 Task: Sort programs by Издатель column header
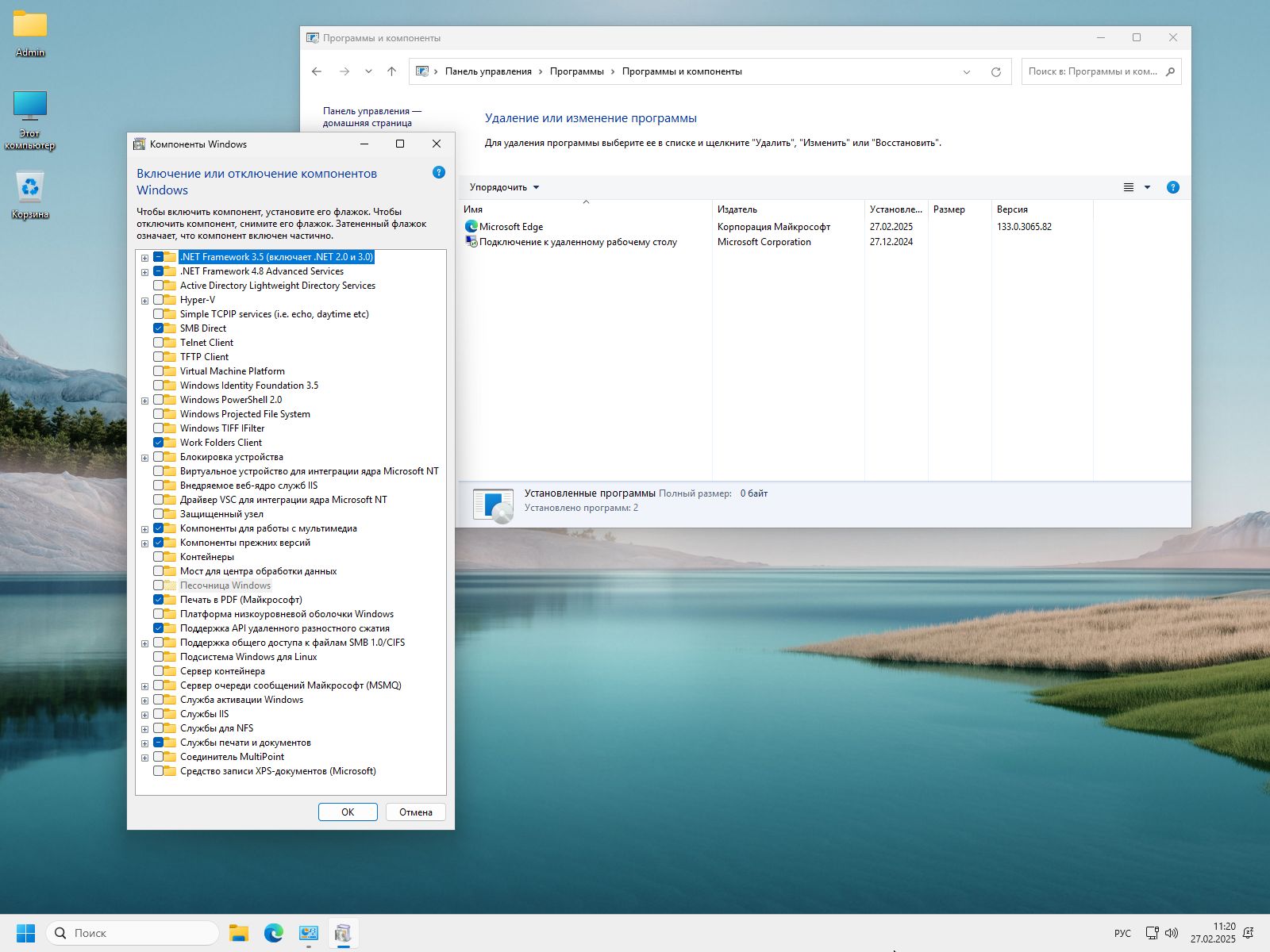[x=788, y=209]
